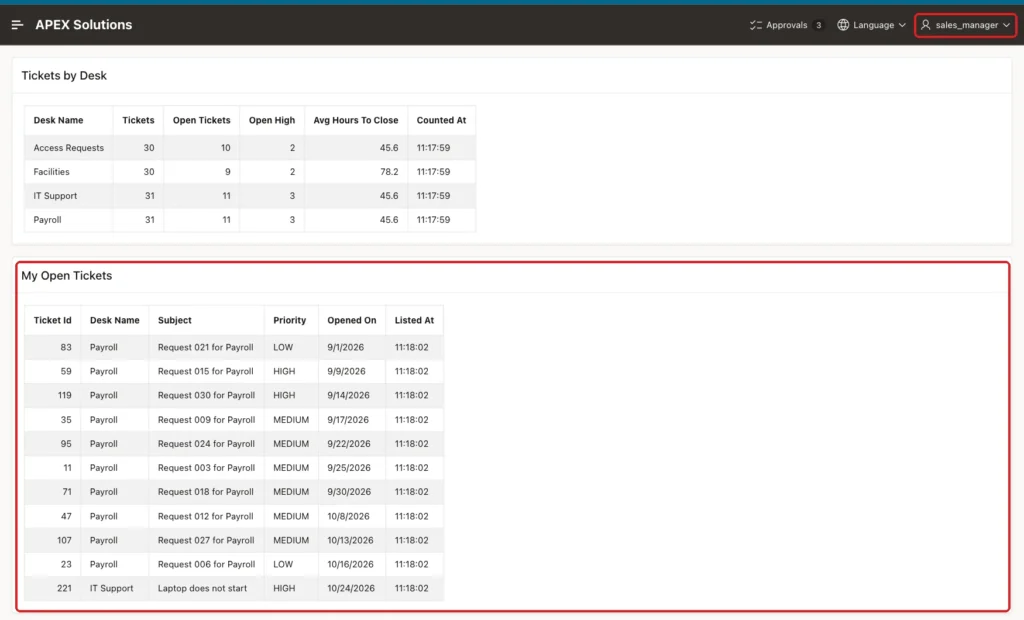
Task: Click the Approvals checklist icon
Action: pyautogui.click(x=756, y=25)
